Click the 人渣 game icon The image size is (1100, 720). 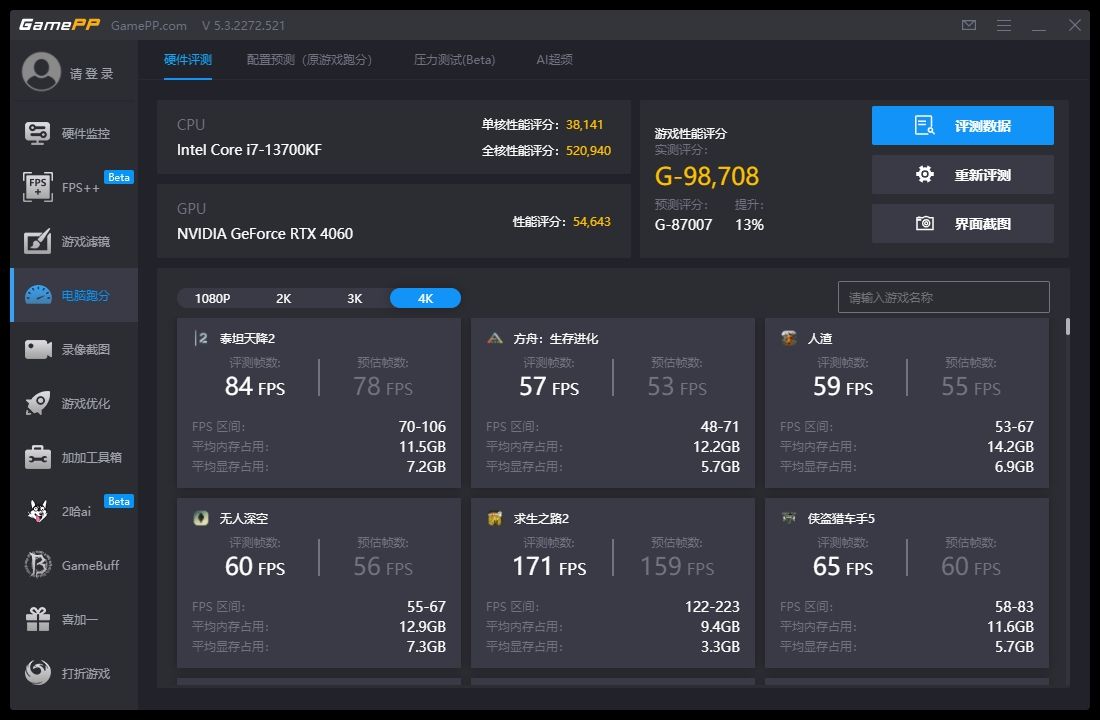coord(789,338)
